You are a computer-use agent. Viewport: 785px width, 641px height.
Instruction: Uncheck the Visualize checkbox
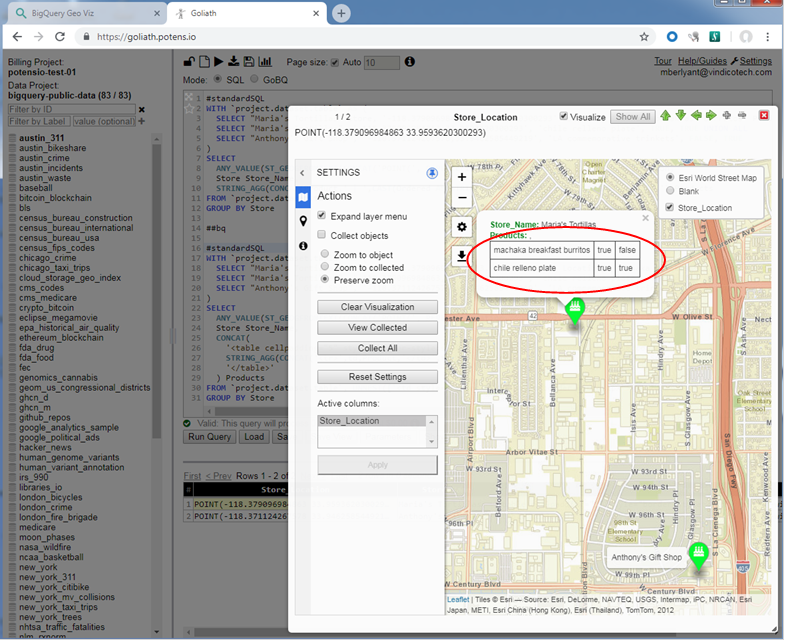[564, 117]
